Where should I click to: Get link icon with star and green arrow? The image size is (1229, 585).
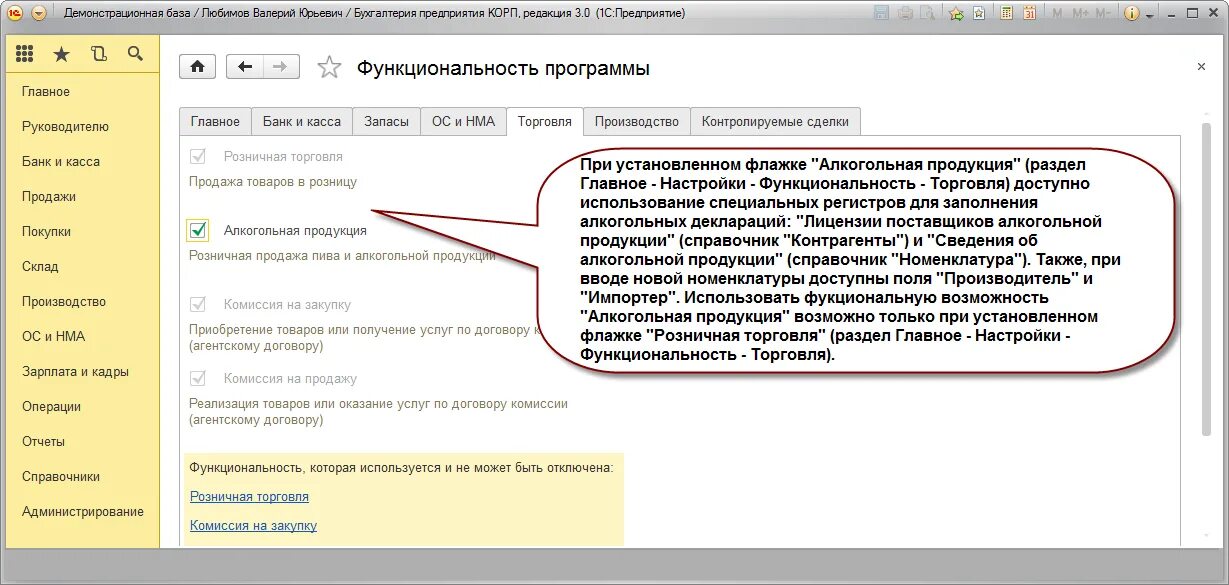[x=956, y=14]
